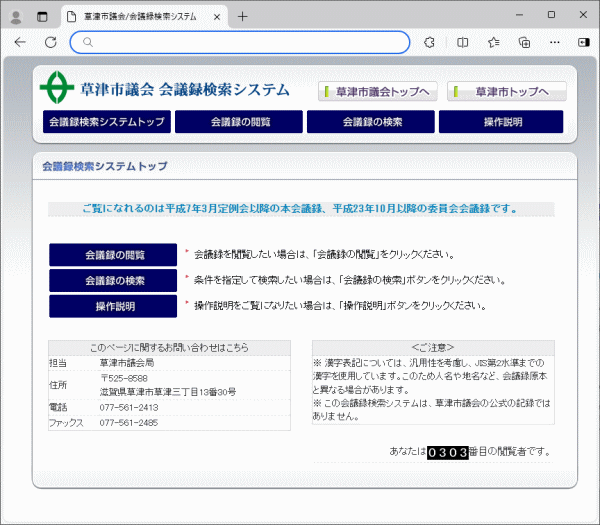Open 会議録の閲覧 in top nav bar
This screenshot has width=600, height=525.
click(239, 122)
